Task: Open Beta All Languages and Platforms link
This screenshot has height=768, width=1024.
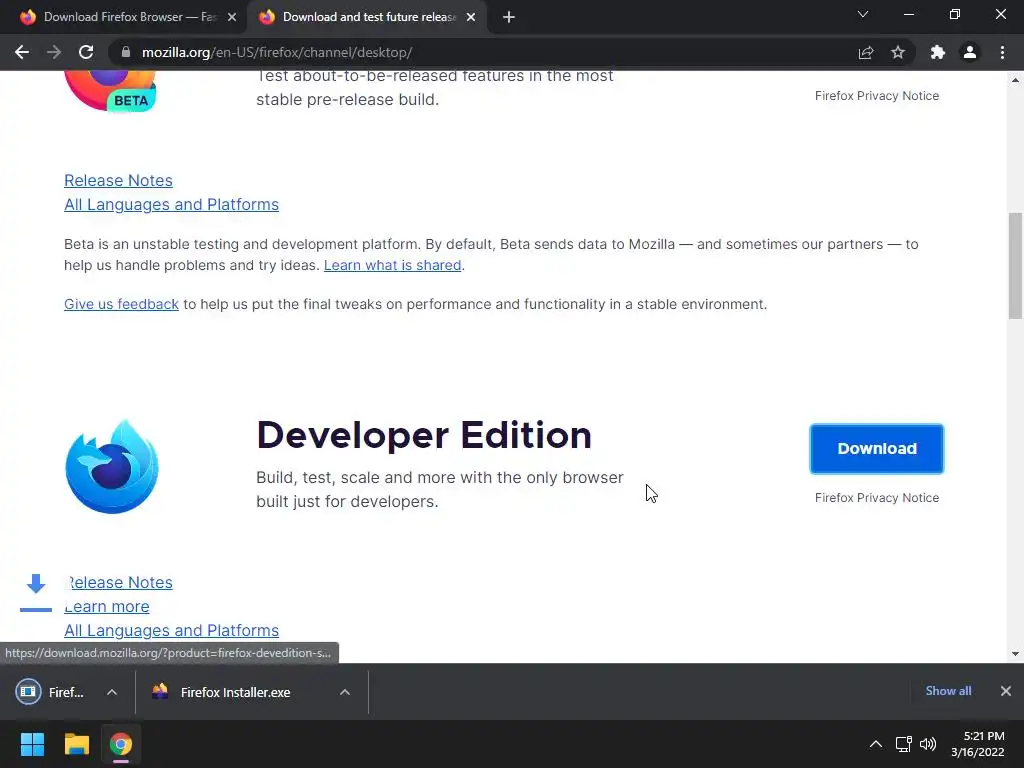Action: [x=171, y=204]
